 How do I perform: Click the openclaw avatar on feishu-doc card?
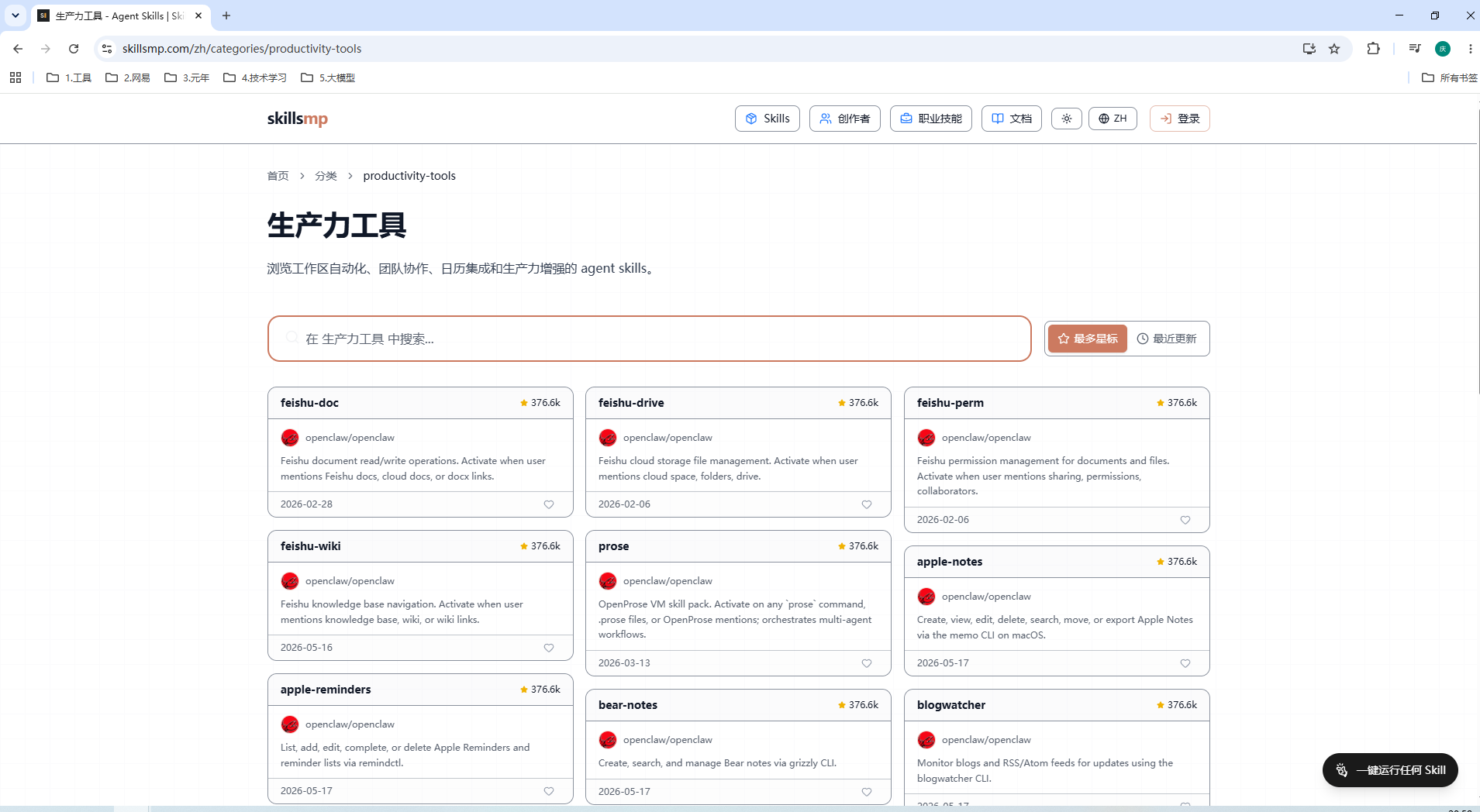[x=290, y=438]
